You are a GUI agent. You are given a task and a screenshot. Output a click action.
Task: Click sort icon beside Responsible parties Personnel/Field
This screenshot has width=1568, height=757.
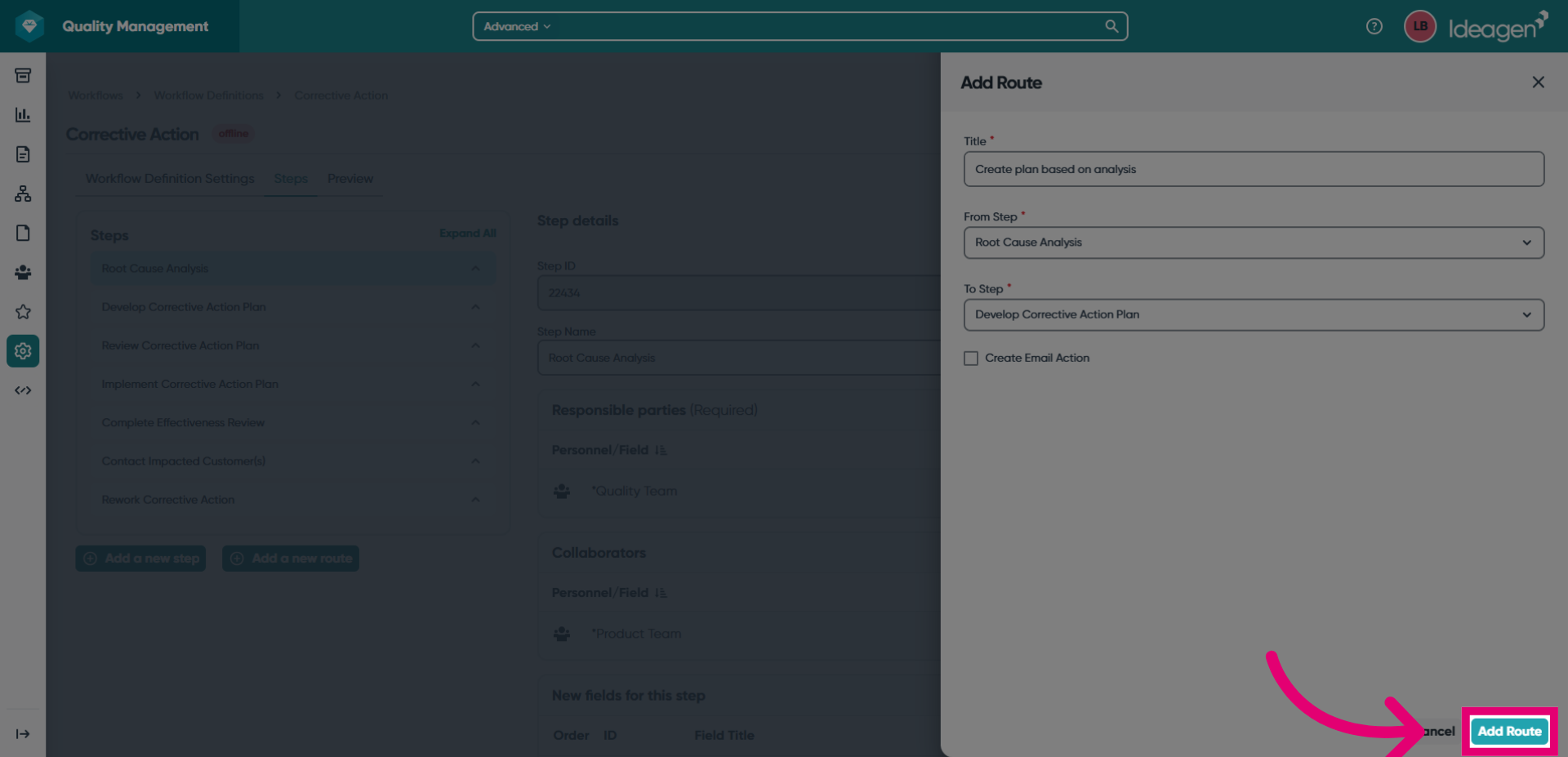click(x=661, y=450)
